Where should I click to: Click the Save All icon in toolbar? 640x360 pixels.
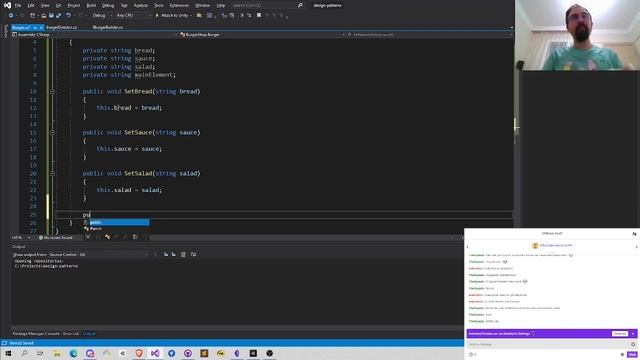pos(58,16)
